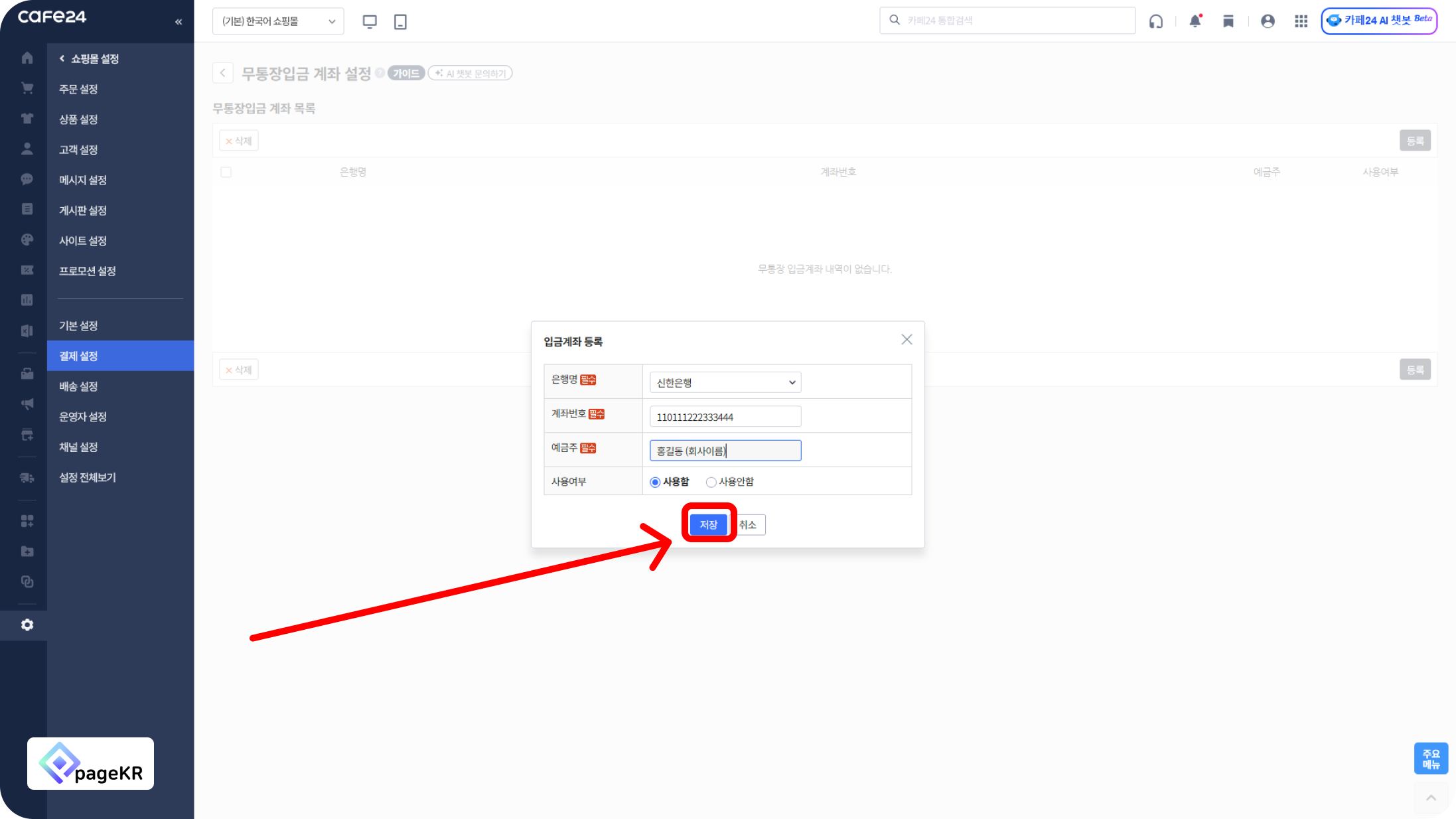Image resolution: width=1456 pixels, height=819 pixels.
Task: Open the apps grid icon
Action: point(1301,21)
